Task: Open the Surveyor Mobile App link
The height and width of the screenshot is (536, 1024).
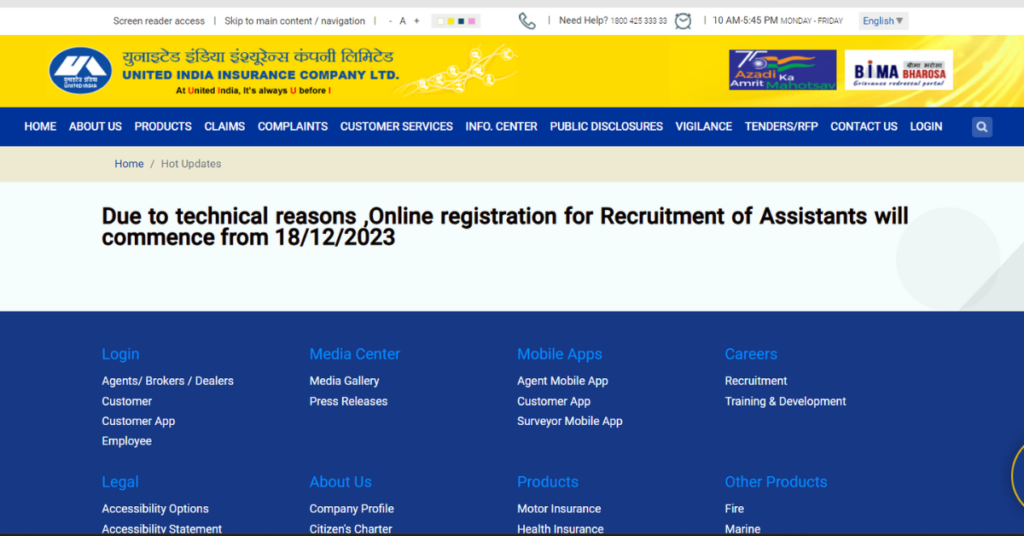Action: click(569, 421)
